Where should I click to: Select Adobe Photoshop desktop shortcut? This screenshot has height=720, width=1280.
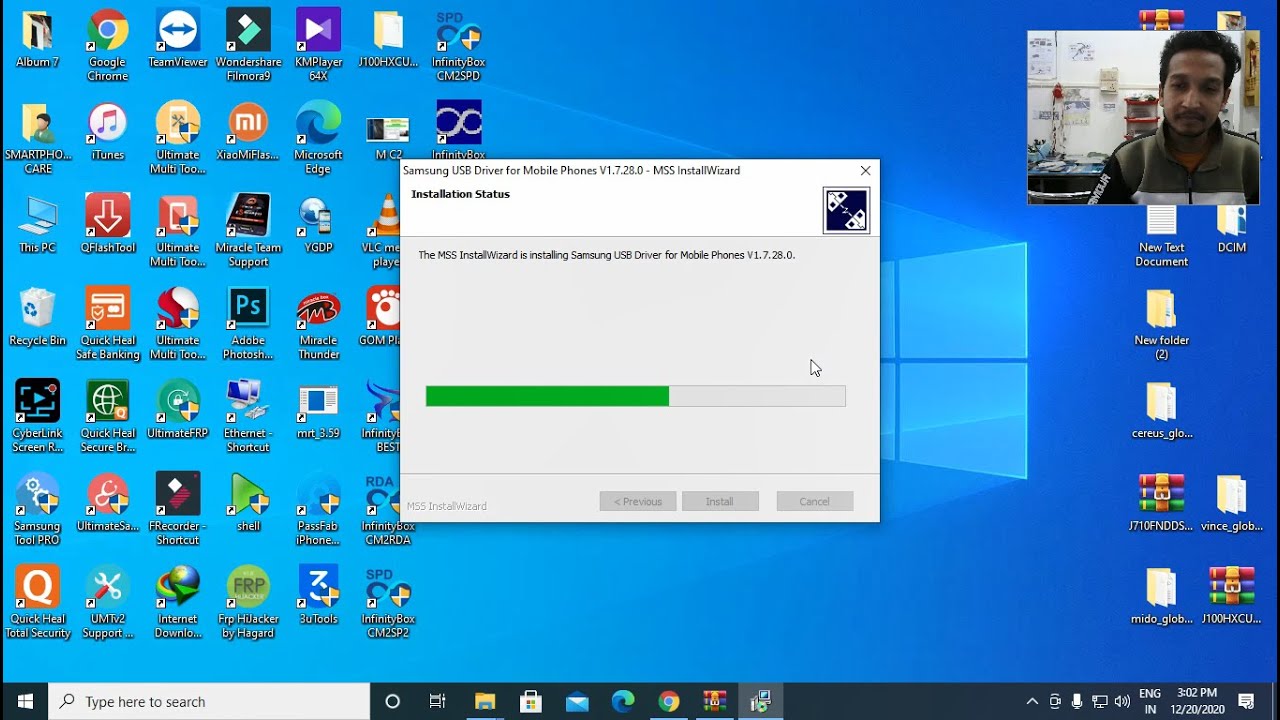click(248, 324)
